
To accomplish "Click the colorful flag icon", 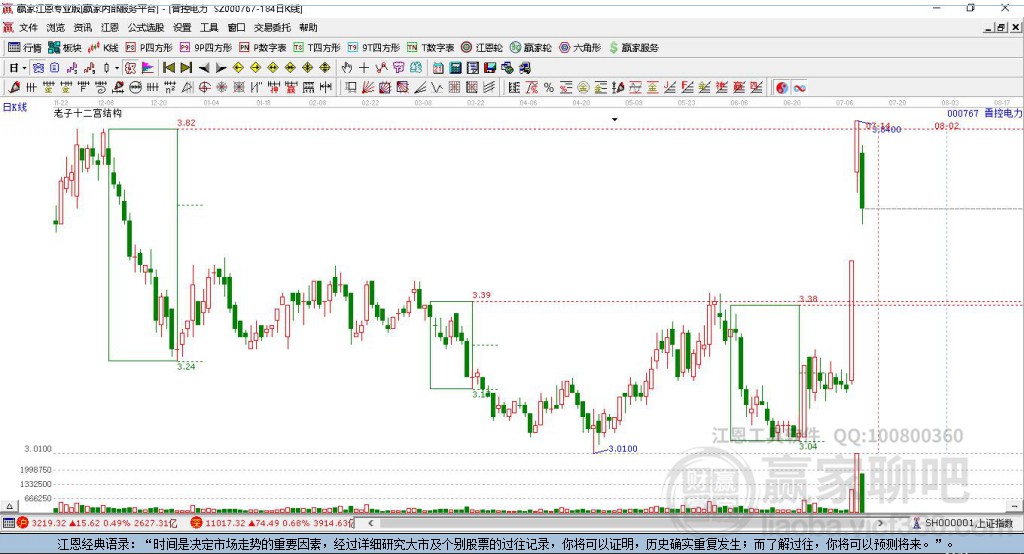I will click(x=148, y=68).
